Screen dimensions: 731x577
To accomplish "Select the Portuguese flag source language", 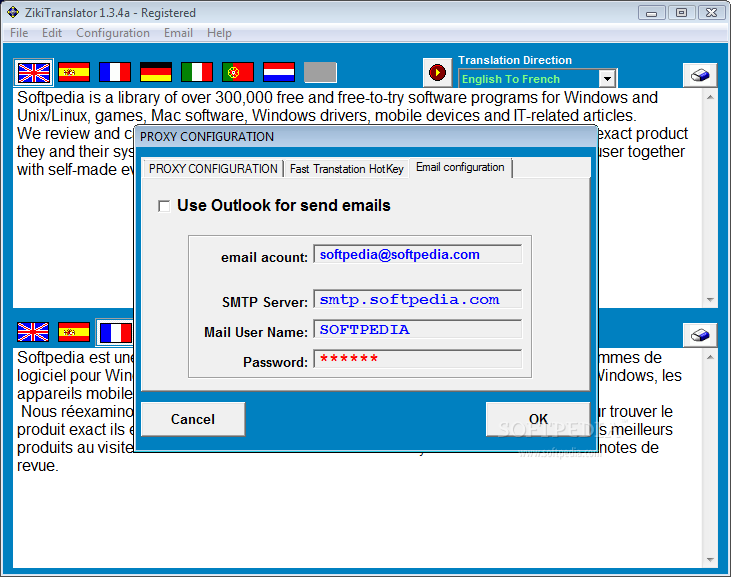I will tap(238, 72).
